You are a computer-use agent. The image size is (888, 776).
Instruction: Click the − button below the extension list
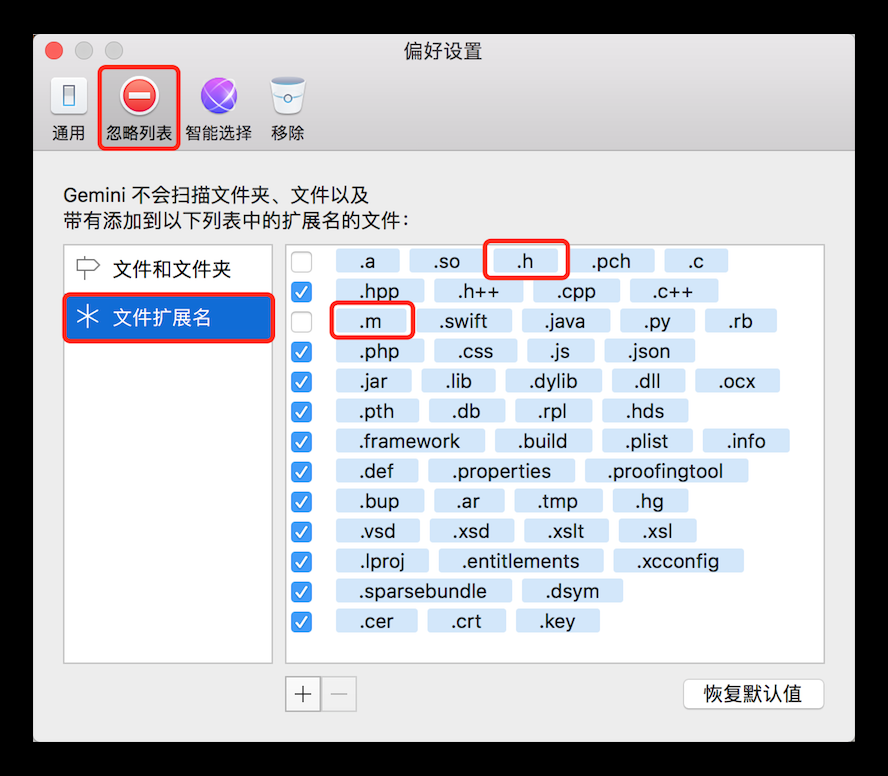click(x=337, y=693)
